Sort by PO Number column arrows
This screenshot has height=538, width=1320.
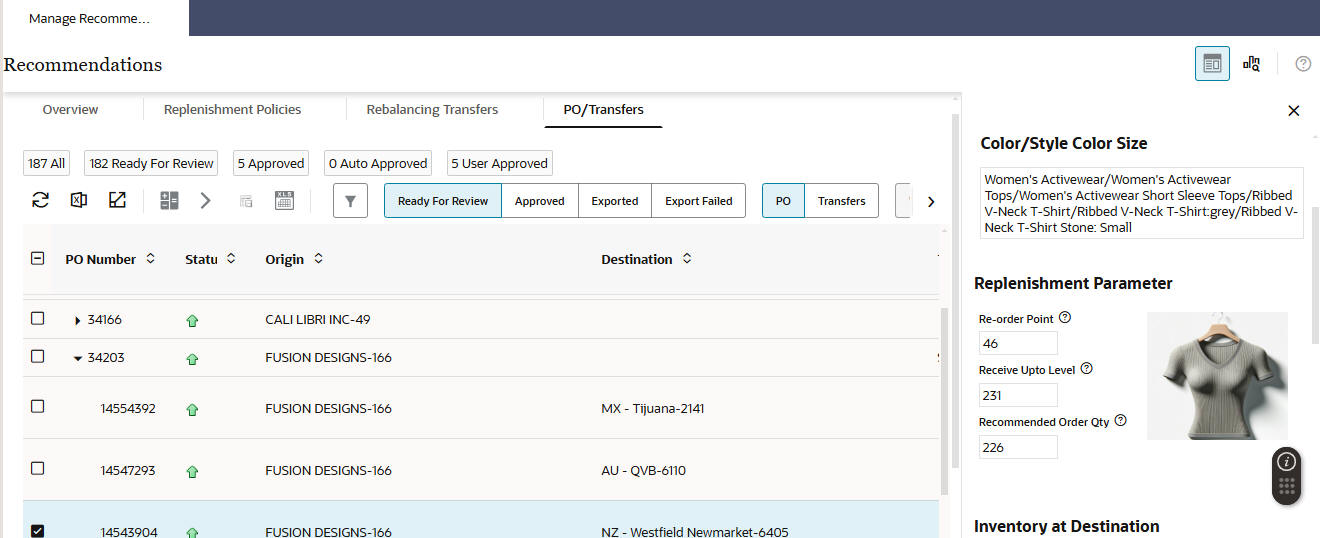151,259
